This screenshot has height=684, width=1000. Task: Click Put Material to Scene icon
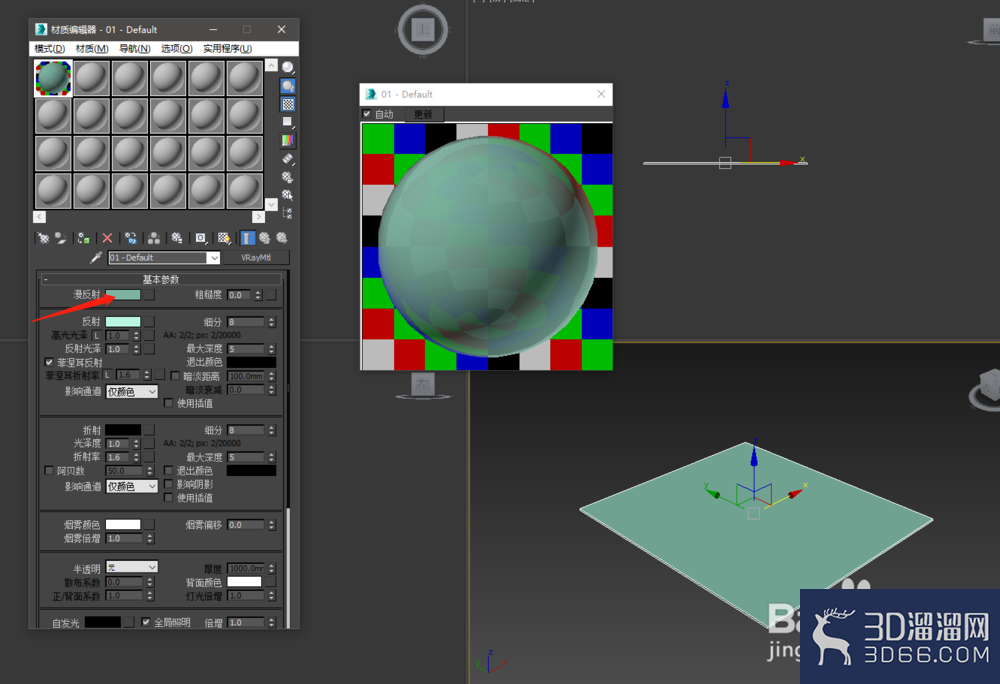(x=61, y=238)
